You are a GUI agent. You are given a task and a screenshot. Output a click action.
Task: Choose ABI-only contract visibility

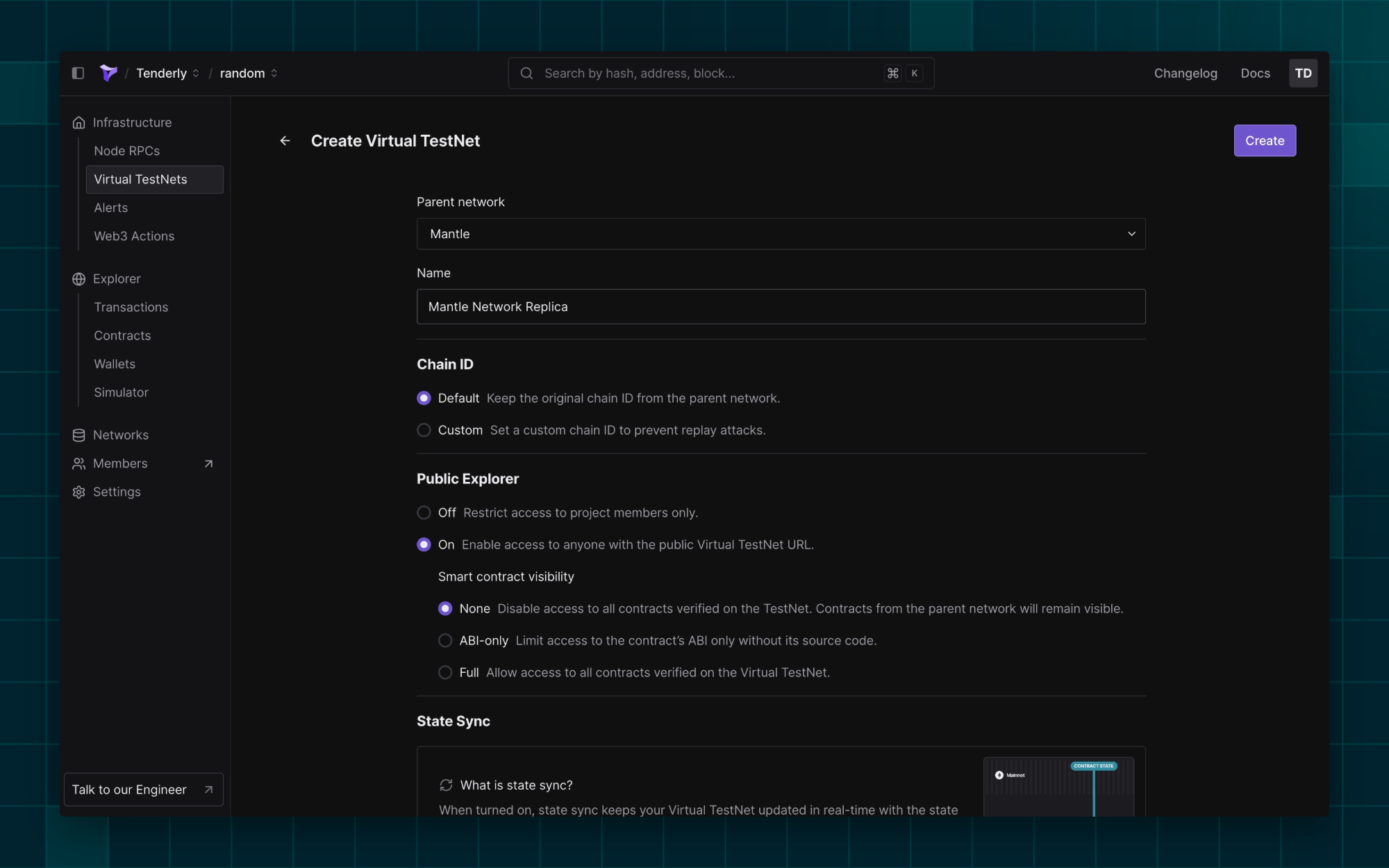(445, 641)
